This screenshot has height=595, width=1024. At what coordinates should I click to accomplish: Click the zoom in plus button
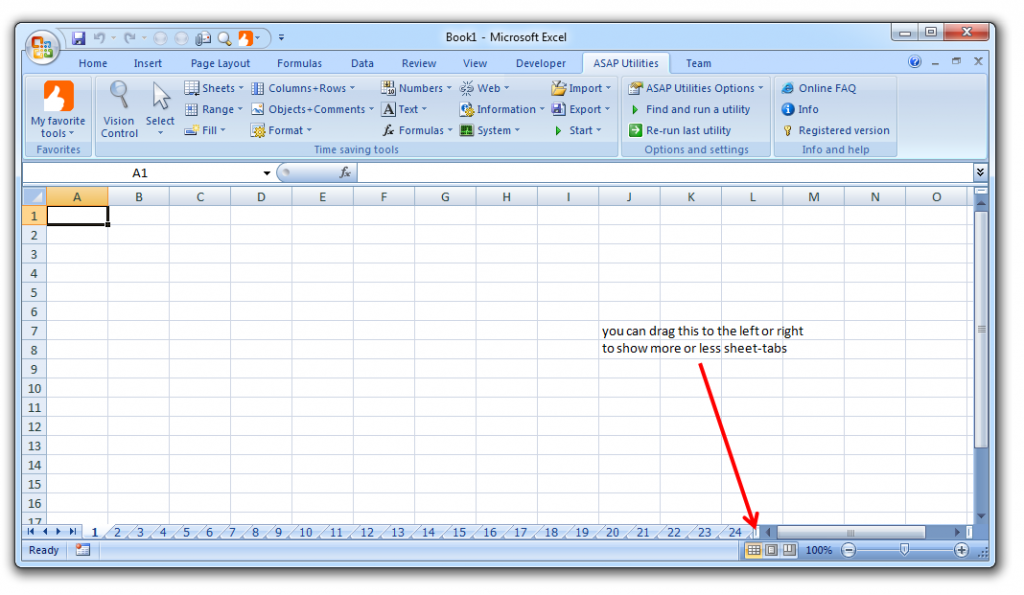[961, 551]
